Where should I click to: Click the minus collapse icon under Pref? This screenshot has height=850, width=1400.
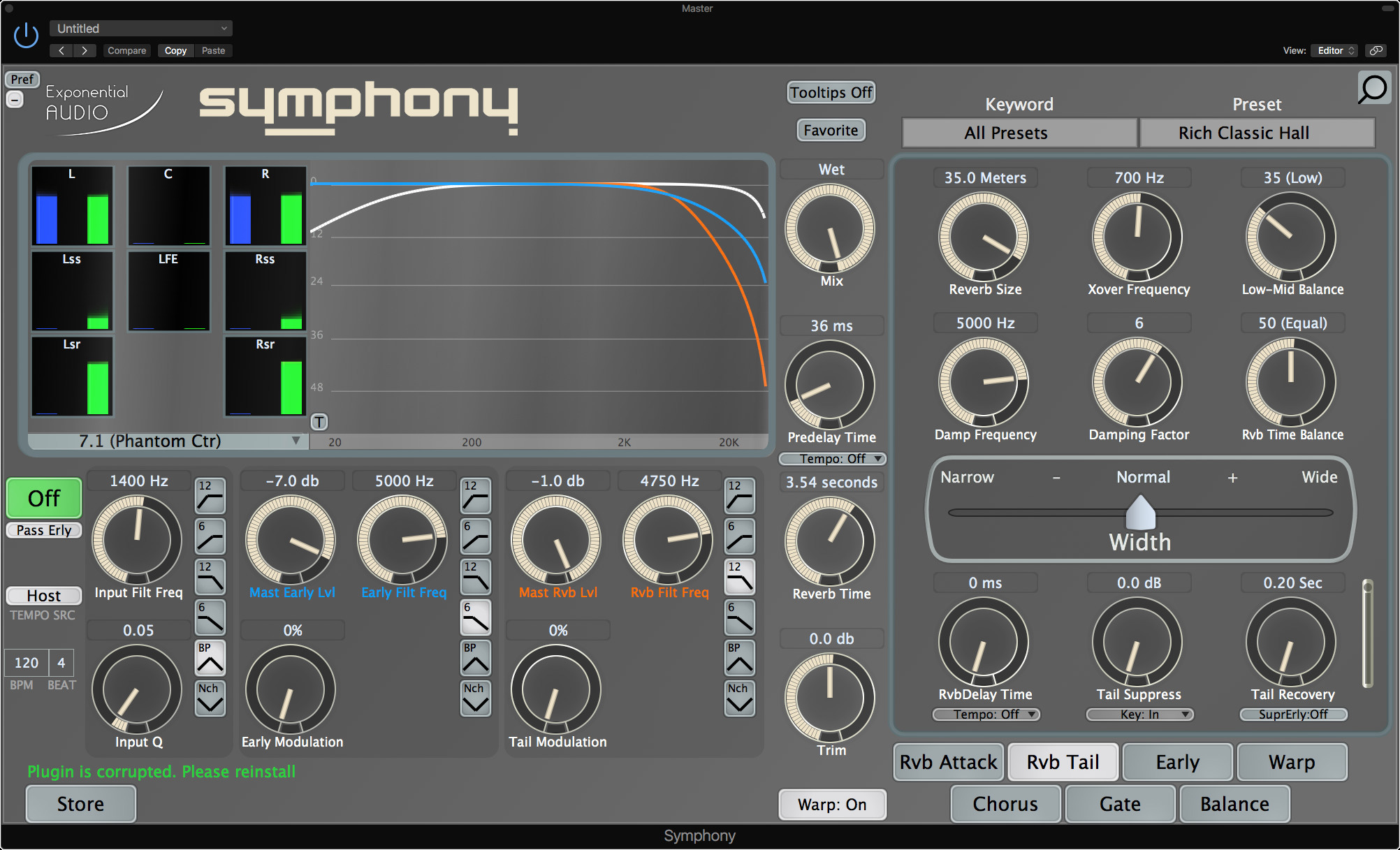15,100
